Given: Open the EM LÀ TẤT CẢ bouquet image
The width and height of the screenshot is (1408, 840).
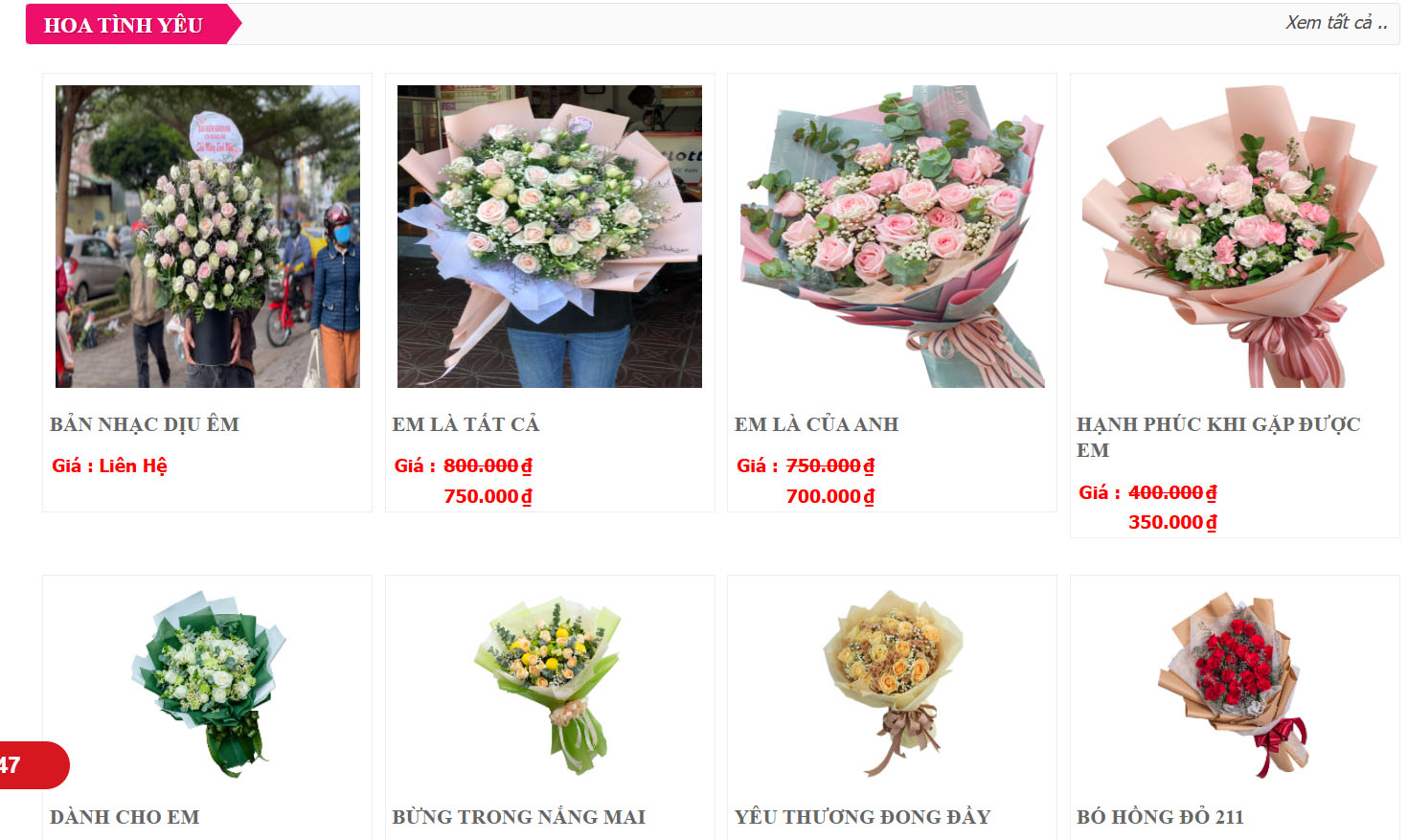Looking at the screenshot, I should (x=550, y=237).
